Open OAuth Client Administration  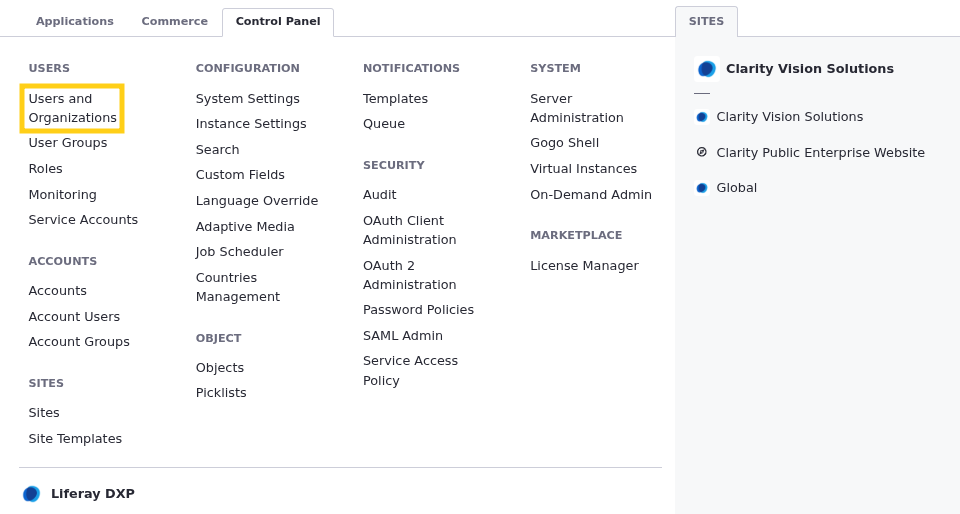(410, 230)
